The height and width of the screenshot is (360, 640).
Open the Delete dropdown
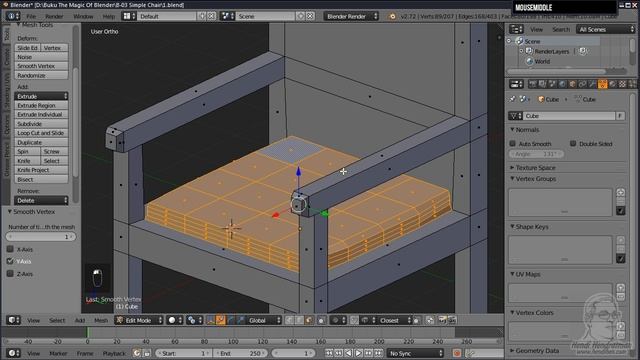tap(41, 200)
